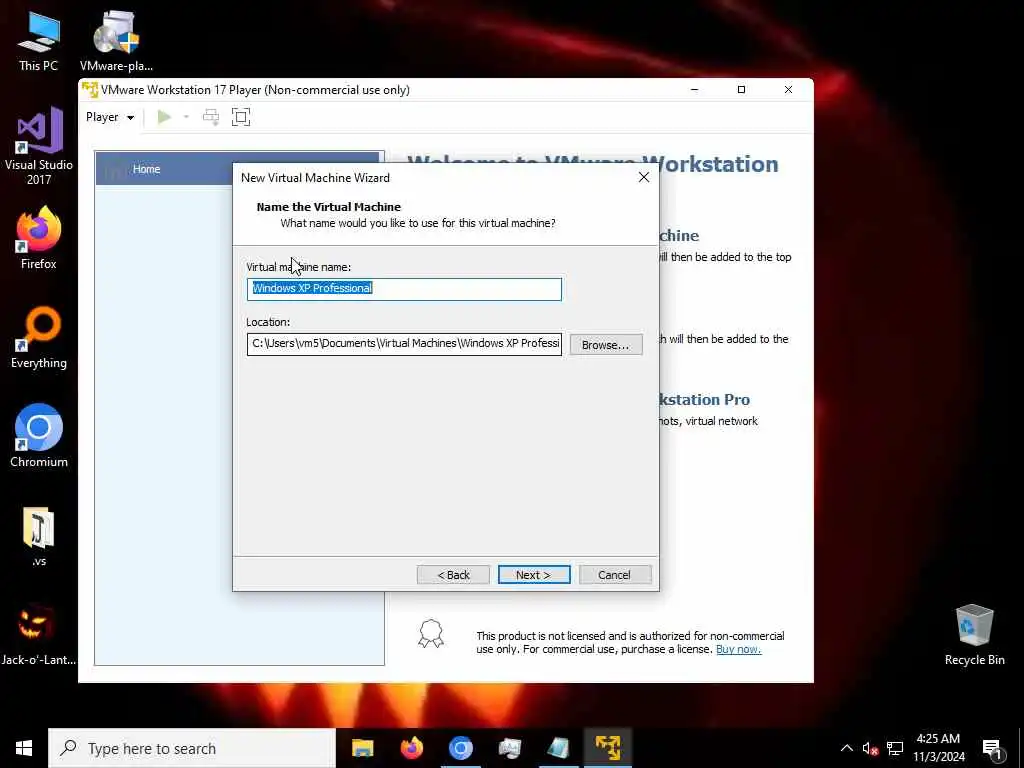Viewport: 1024px width, 768px height.
Task: Click the Location path field
Action: [404, 344]
